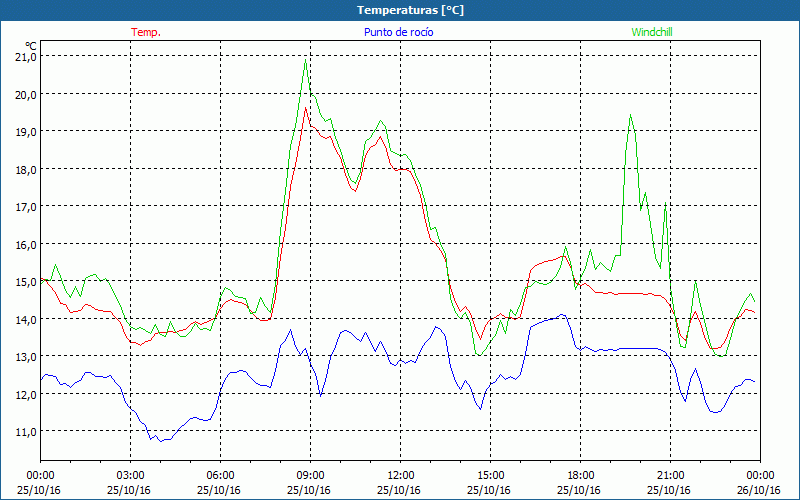Click the 17,0 y-axis value
This screenshot has height=500, width=800.
coord(26,207)
